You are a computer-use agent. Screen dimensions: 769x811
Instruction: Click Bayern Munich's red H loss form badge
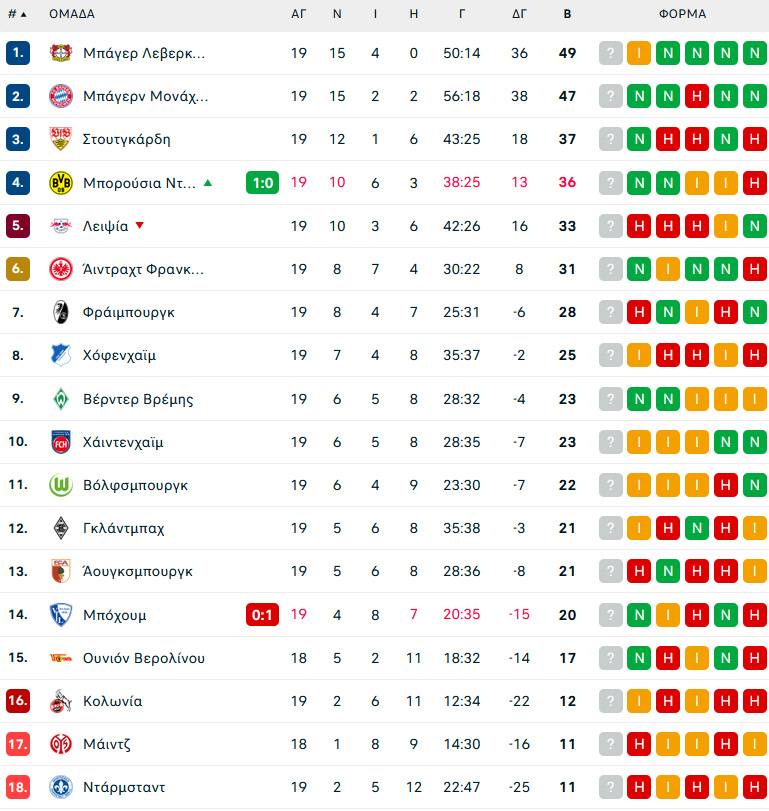[697, 96]
